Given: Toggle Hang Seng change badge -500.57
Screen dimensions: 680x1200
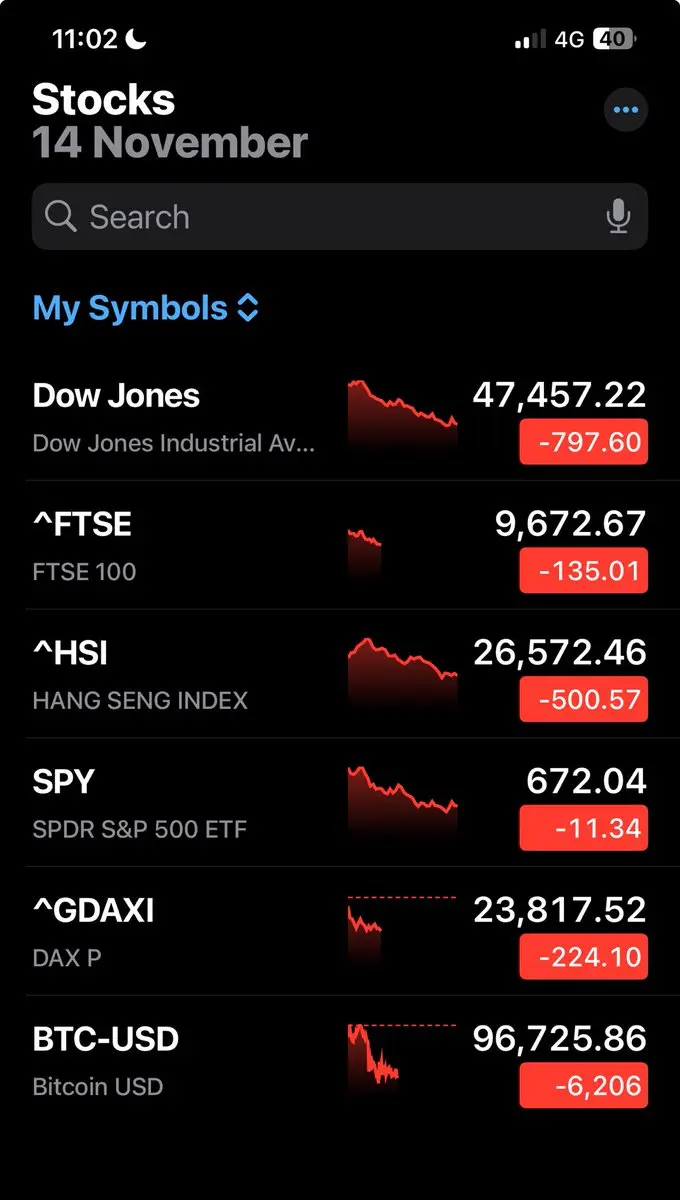Looking at the screenshot, I should point(583,700).
